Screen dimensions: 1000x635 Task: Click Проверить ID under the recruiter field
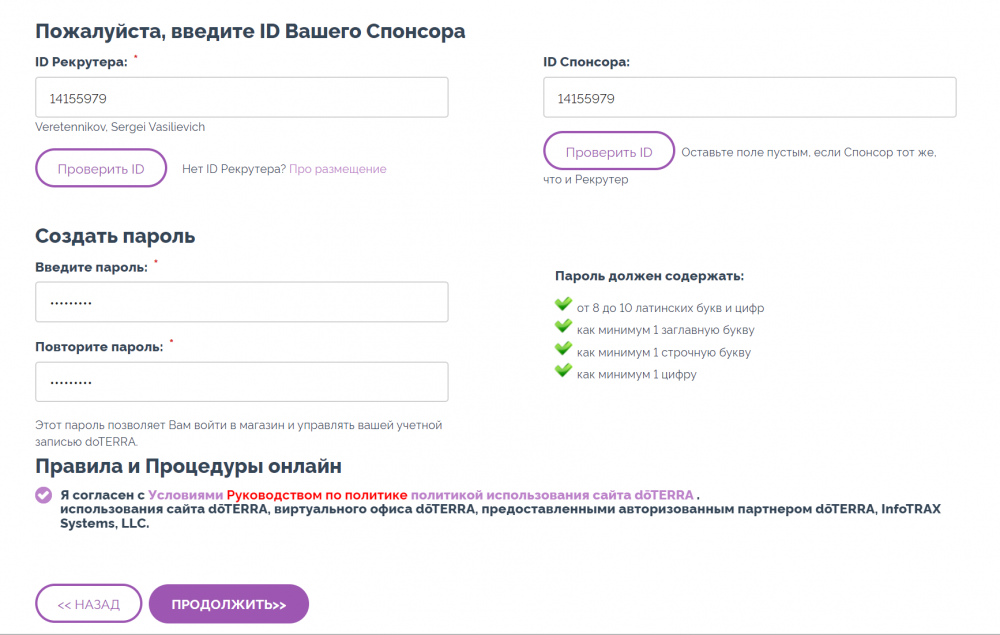pos(101,168)
